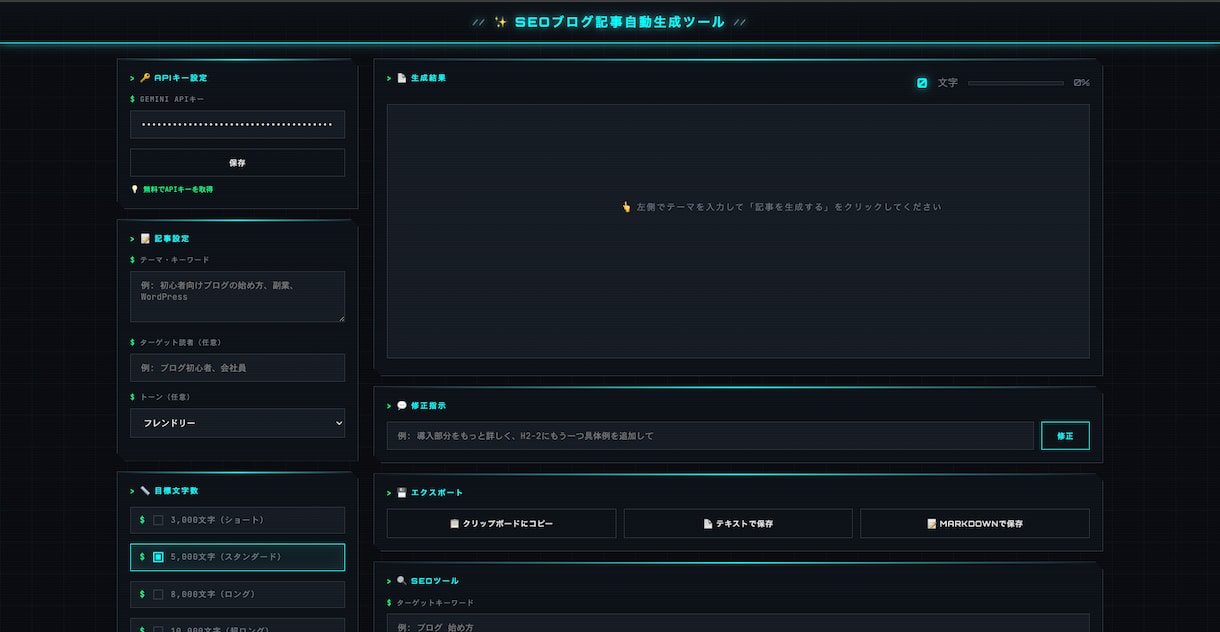This screenshot has height=632, width=1220.
Task: Focus the GEMINI APIキー password field
Action: [237, 125]
